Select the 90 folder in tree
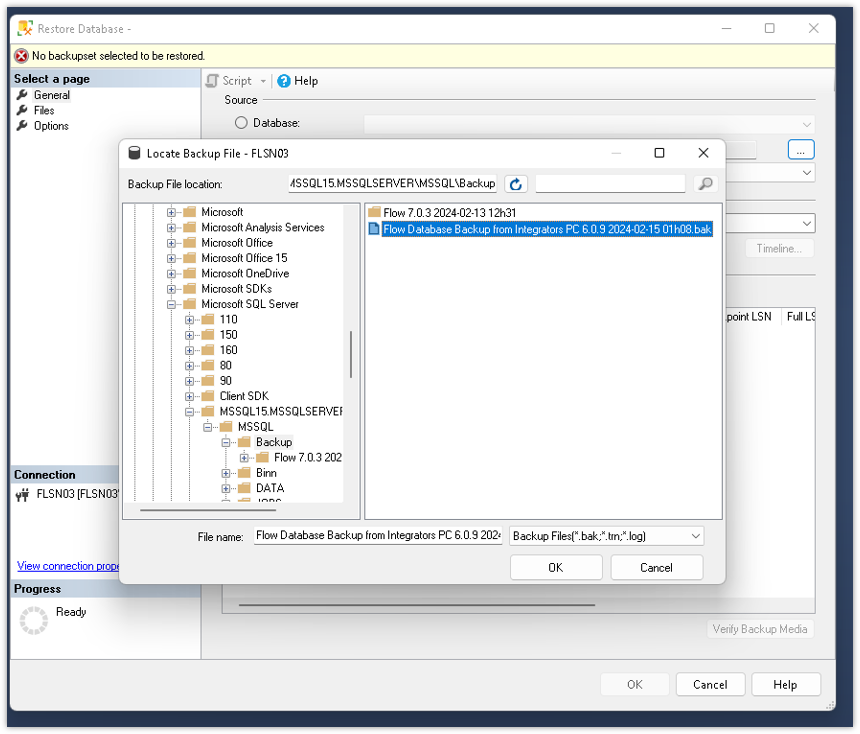 pyautogui.click(x=225, y=381)
